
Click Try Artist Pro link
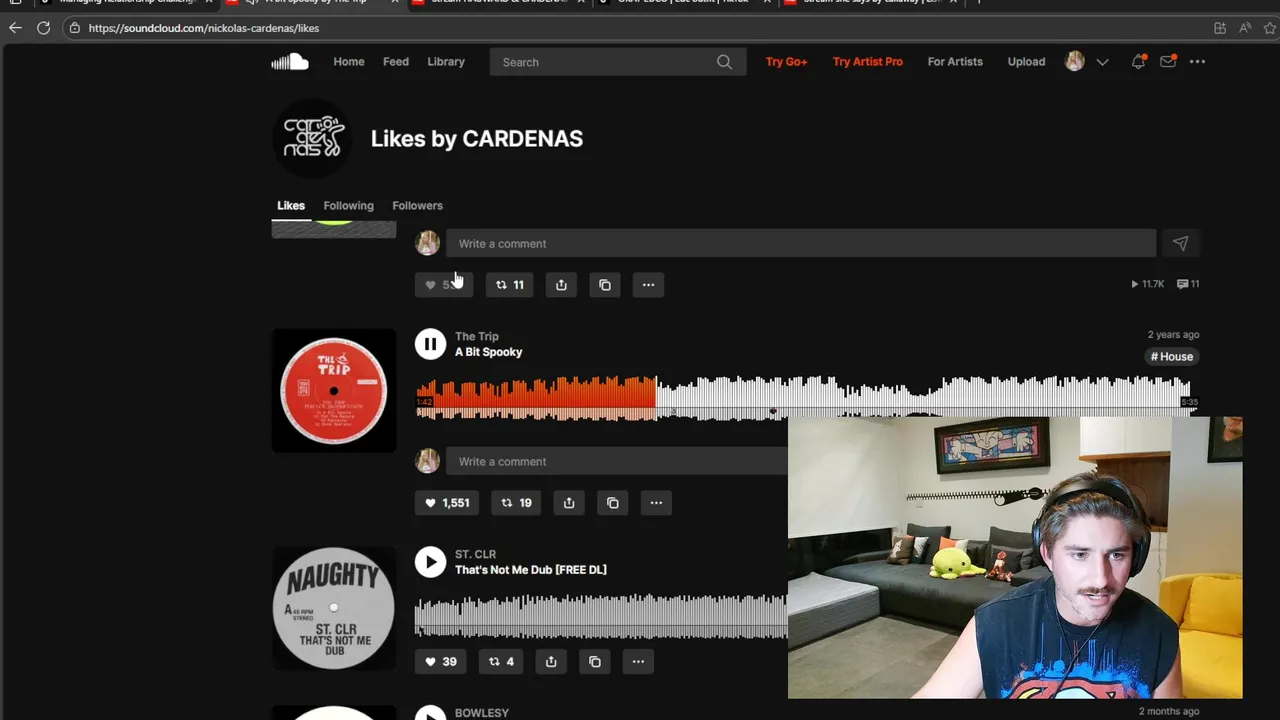(x=867, y=62)
